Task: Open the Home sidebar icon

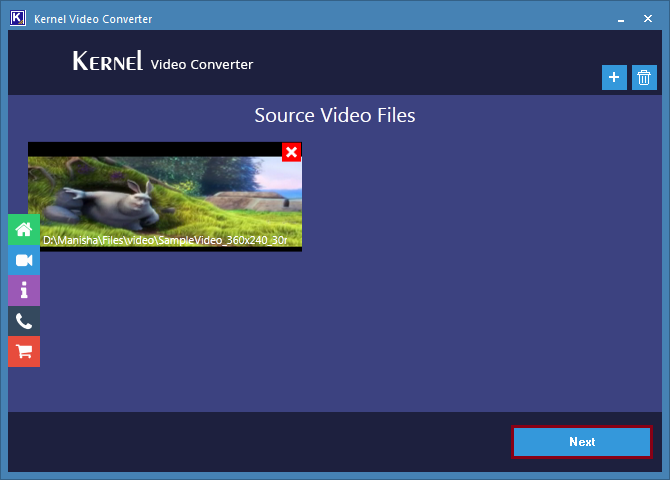Action: [x=24, y=230]
